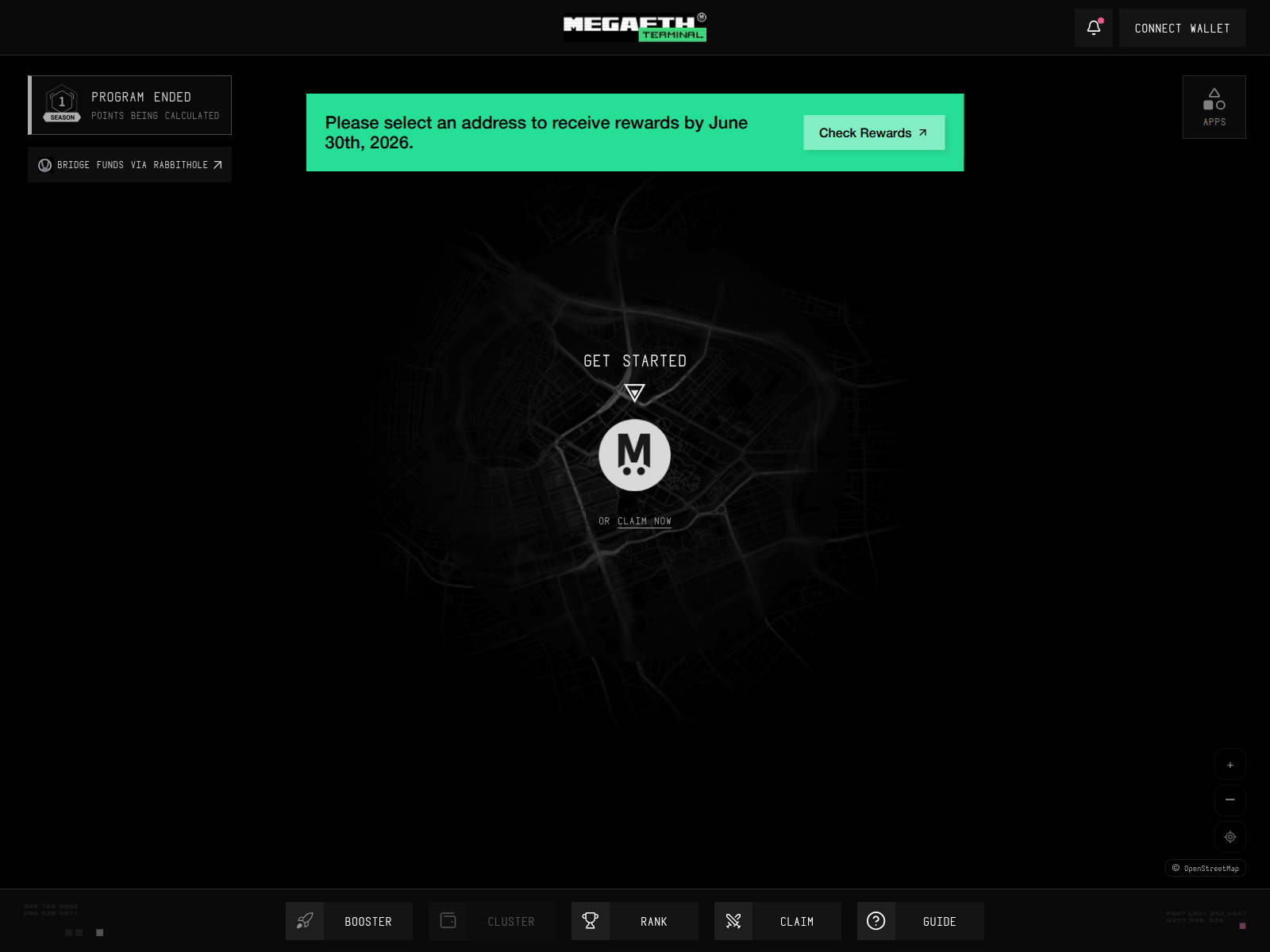Open the notifications bell
The width and height of the screenshot is (1270, 952).
click(x=1094, y=28)
